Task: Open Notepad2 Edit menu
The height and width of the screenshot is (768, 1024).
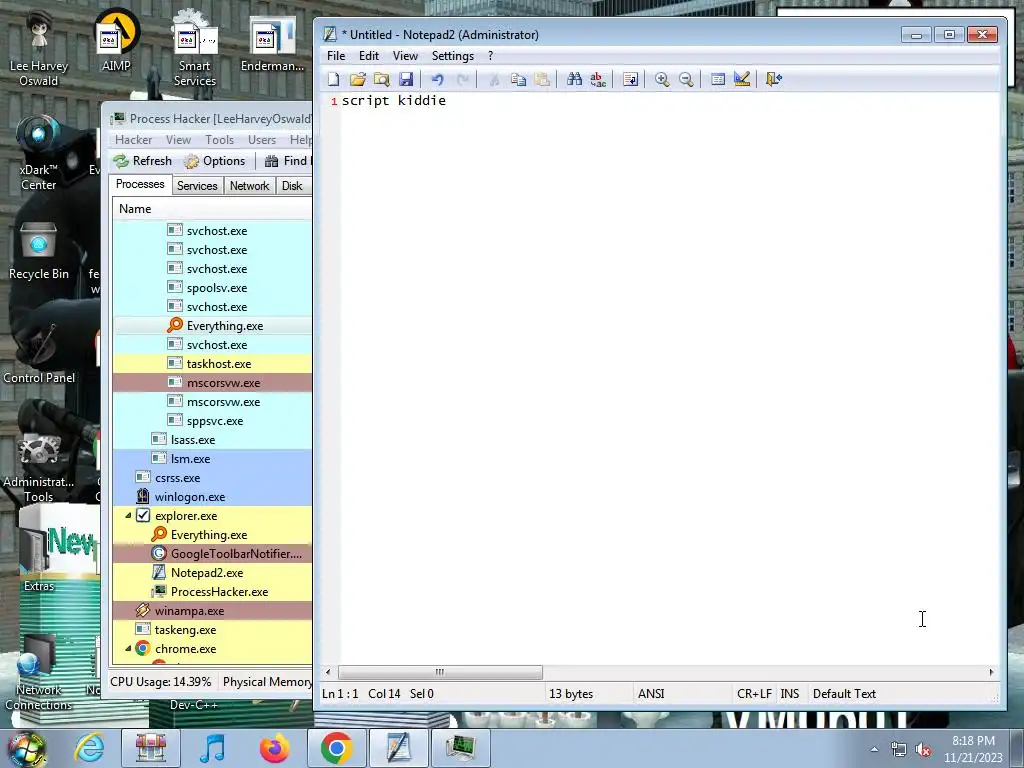Action: [x=369, y=56]
